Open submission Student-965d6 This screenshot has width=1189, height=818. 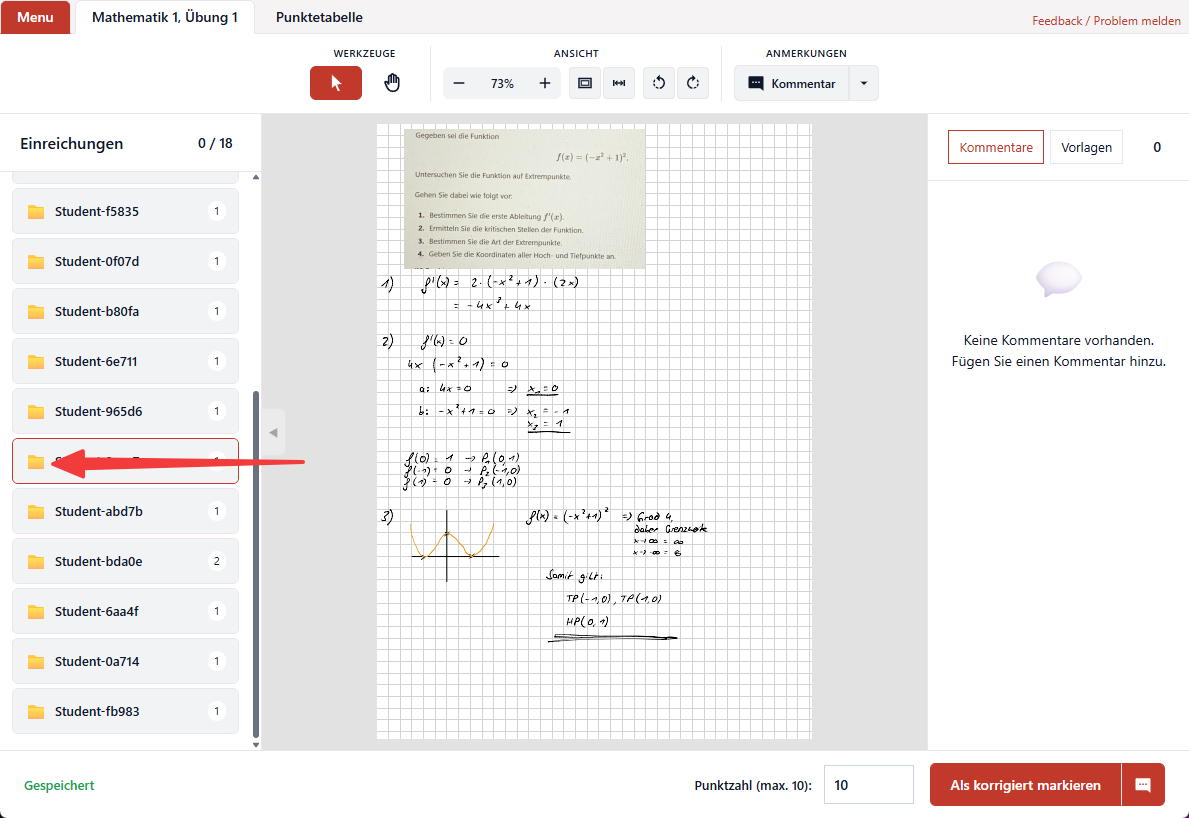click(125, 412)
